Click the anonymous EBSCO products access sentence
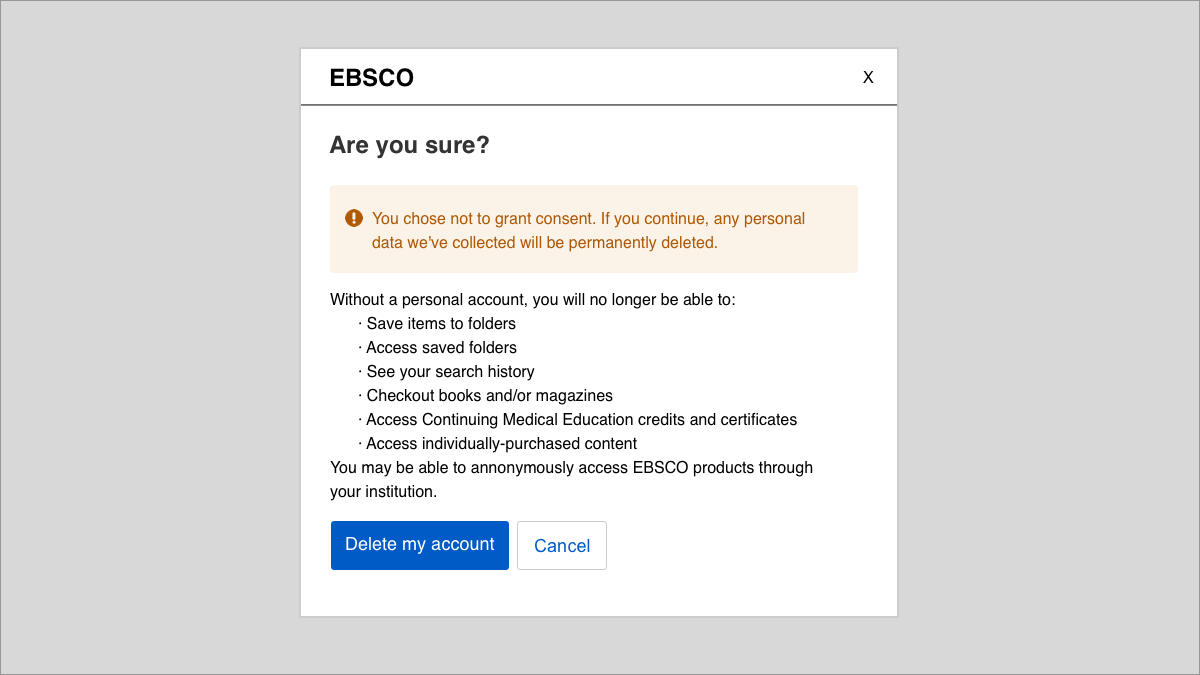This screenshot has height=675, width=1200. (571, 467)
